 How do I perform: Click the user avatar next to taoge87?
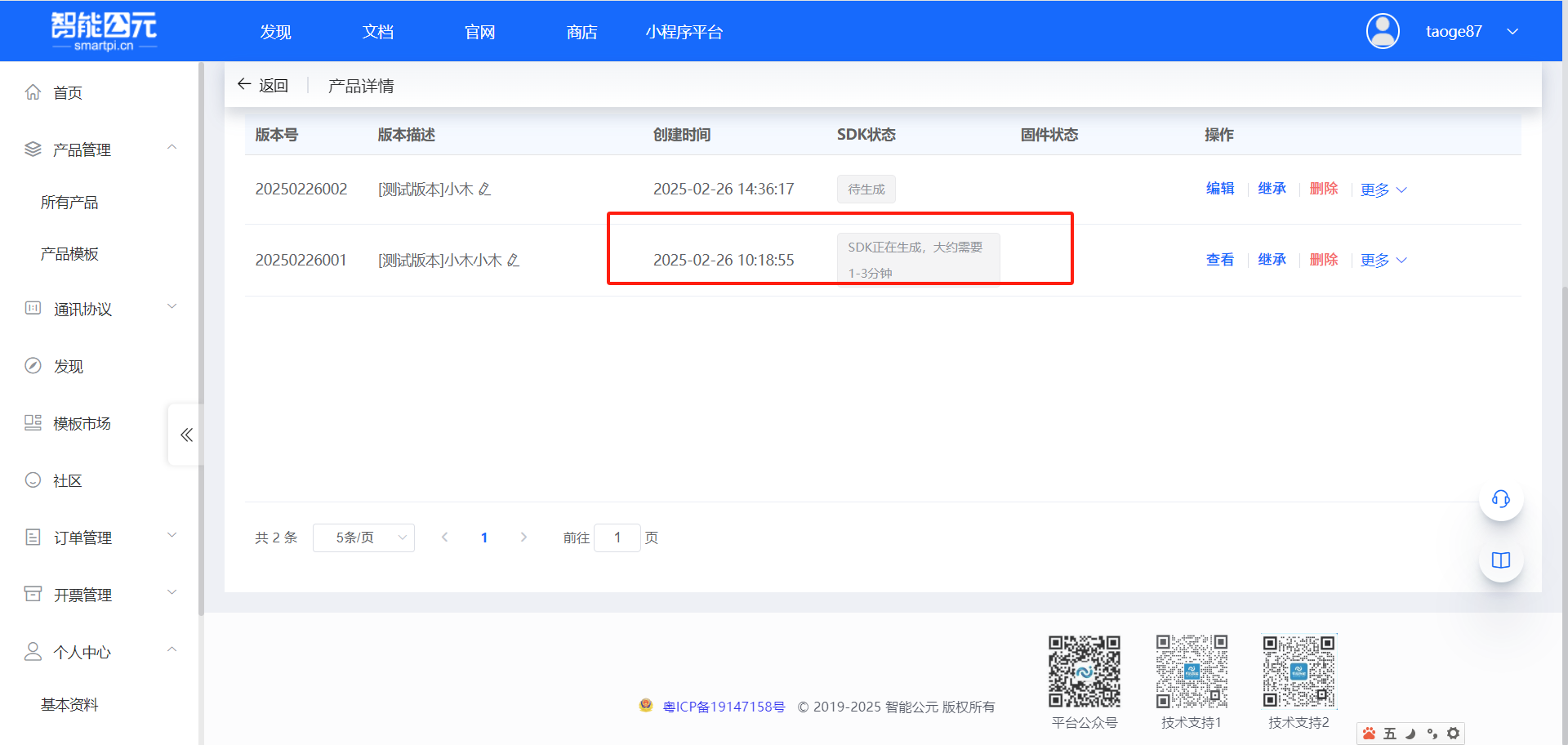(1383, 30)
